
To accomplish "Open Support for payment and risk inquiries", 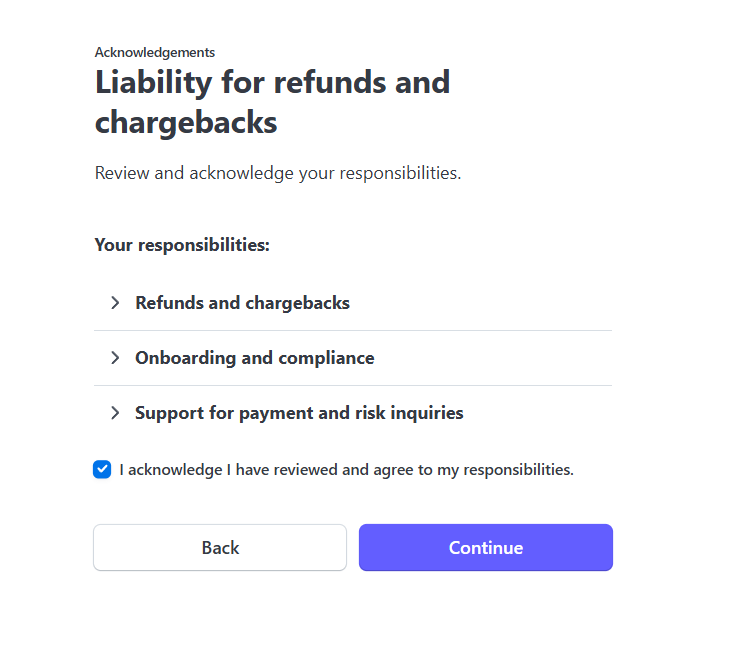I will click(299, 413).
